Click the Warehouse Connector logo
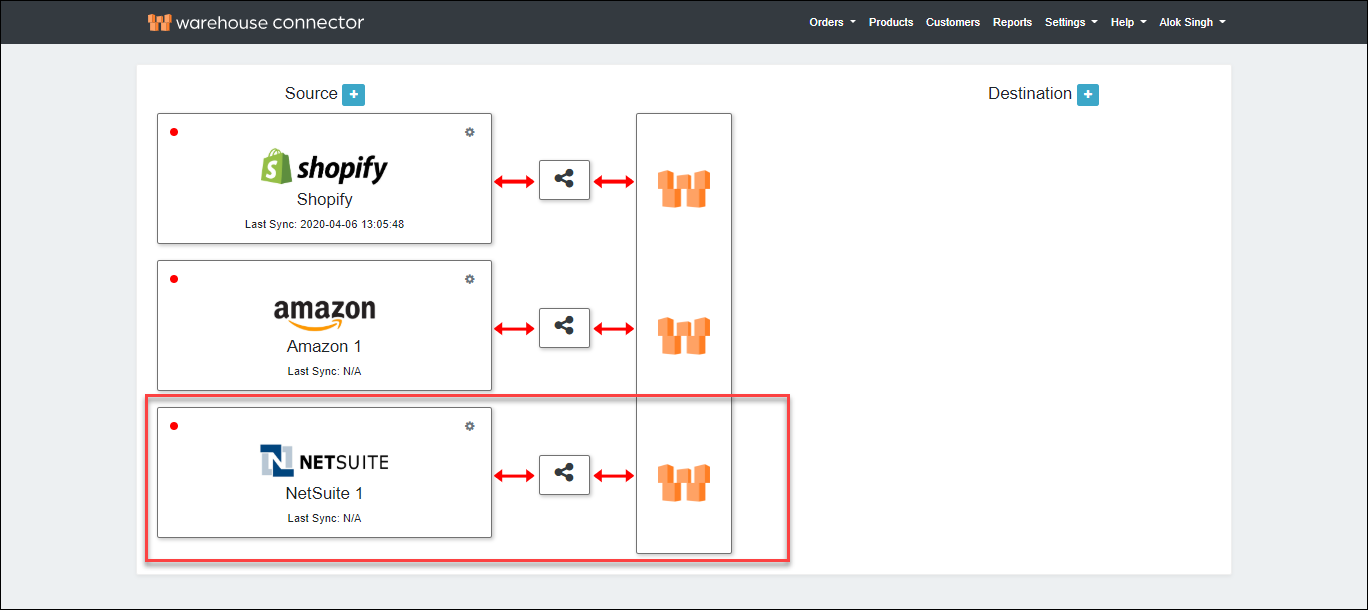 point(256,21)
